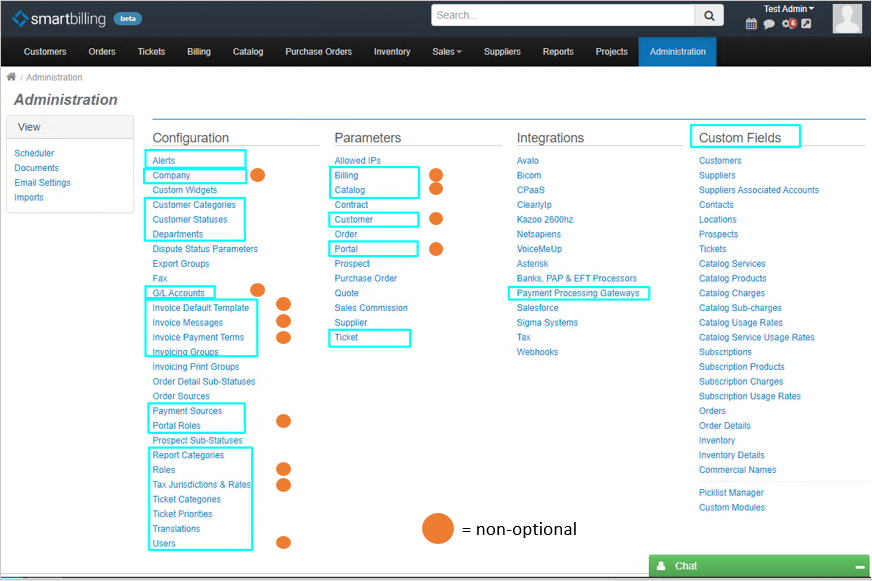Click the user avatar picture
This screenshot has height=581, width=872.
coord(846,18)
